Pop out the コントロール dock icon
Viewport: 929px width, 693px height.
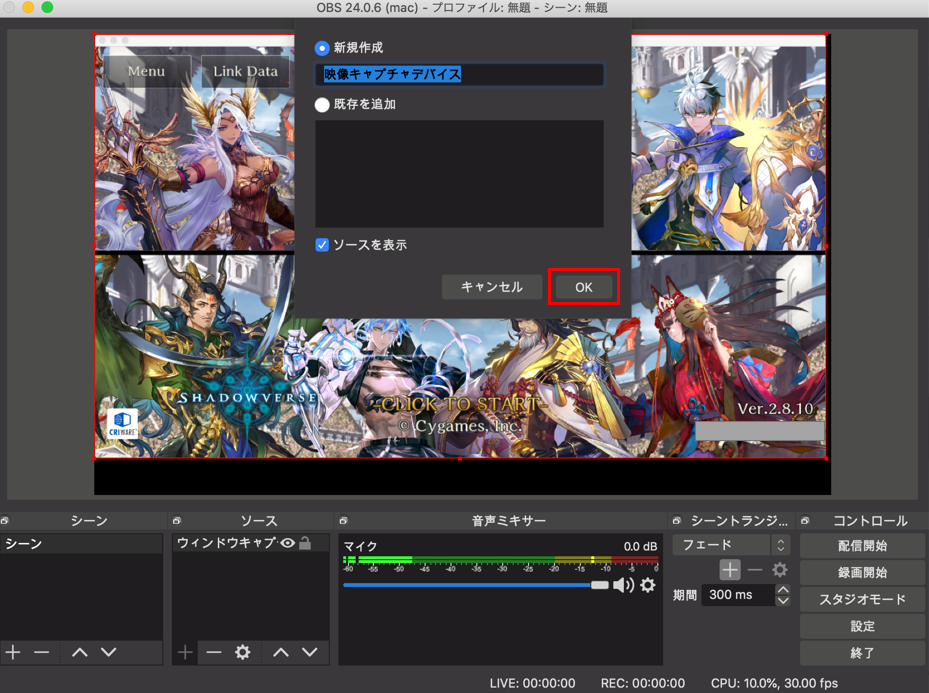click(805, 521)
